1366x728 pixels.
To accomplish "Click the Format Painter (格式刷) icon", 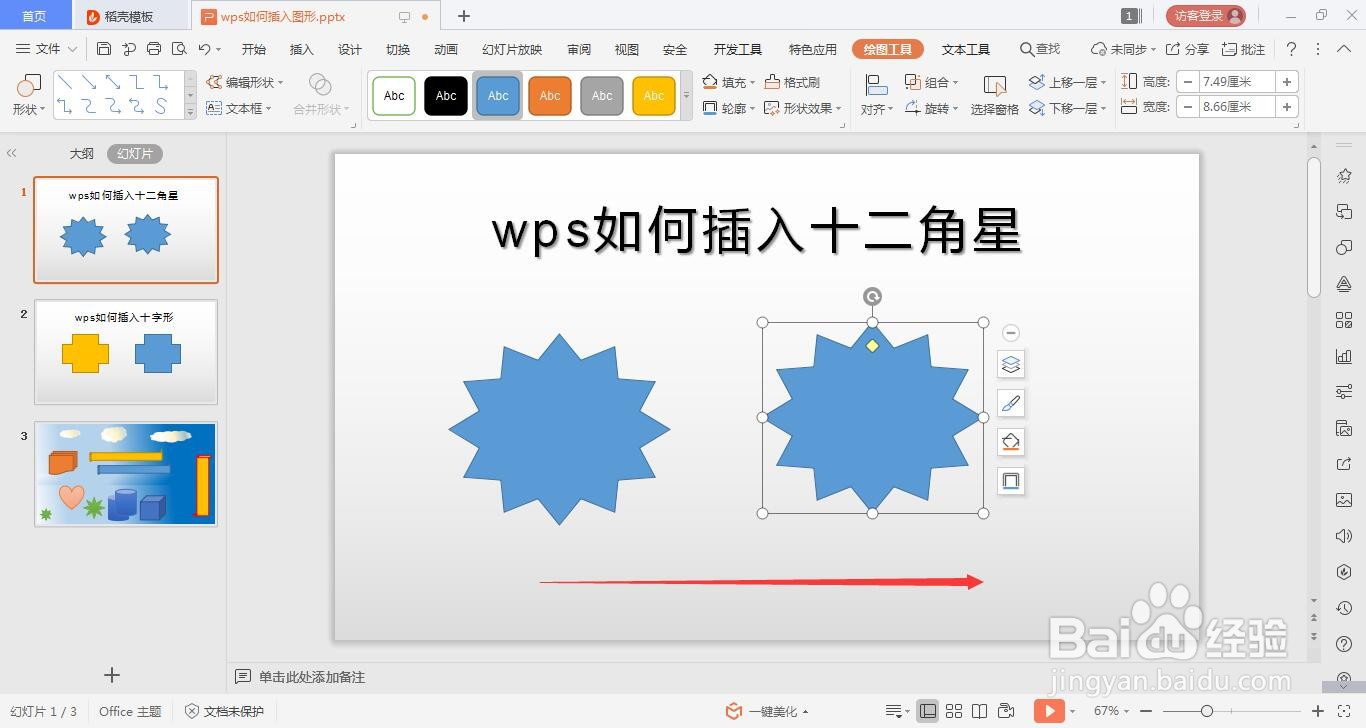I will click(x=792, y=82).
